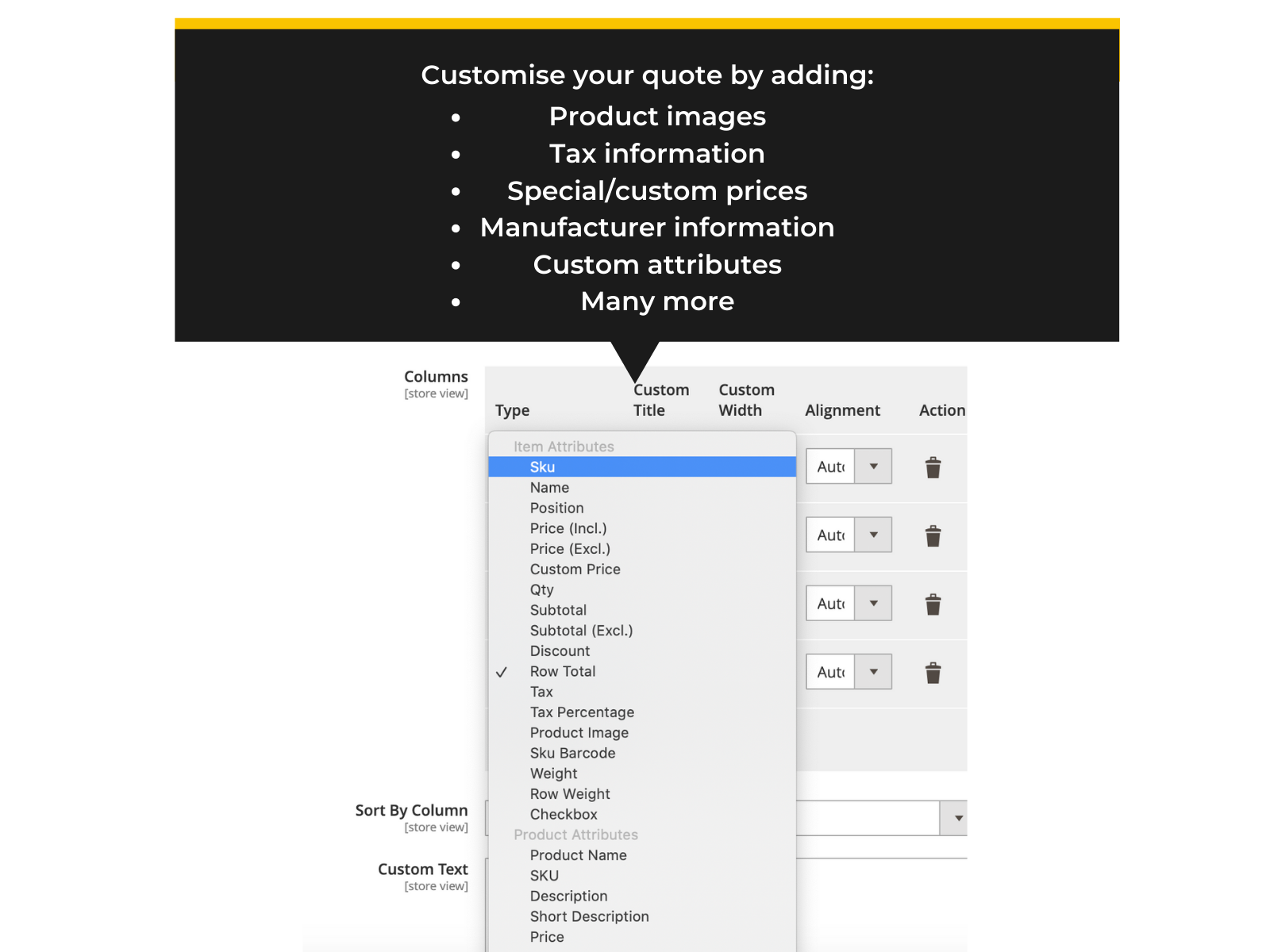
Task: Select Discount from the list
Action: 560,651
